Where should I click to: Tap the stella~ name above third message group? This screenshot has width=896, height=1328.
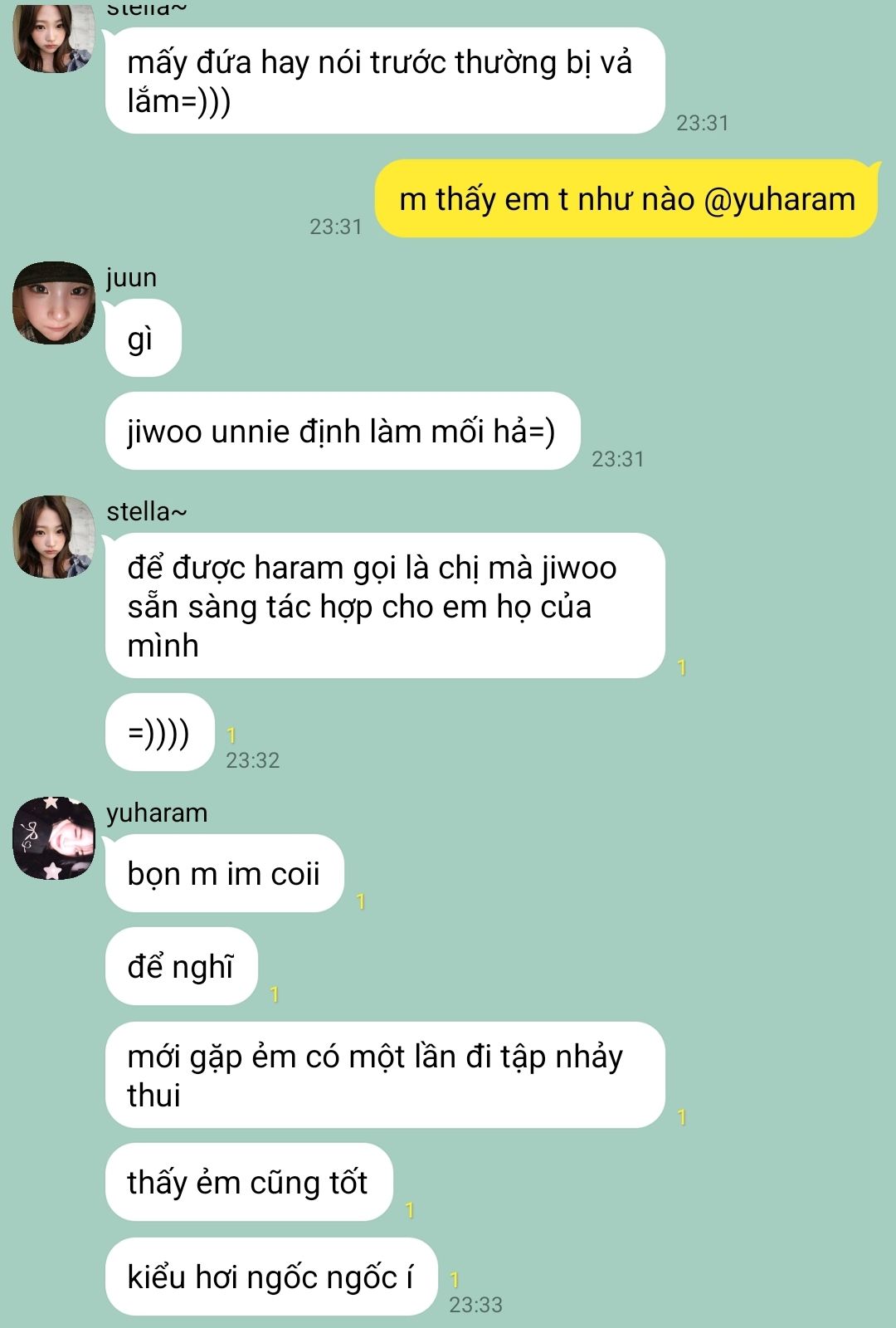point(147,511)
